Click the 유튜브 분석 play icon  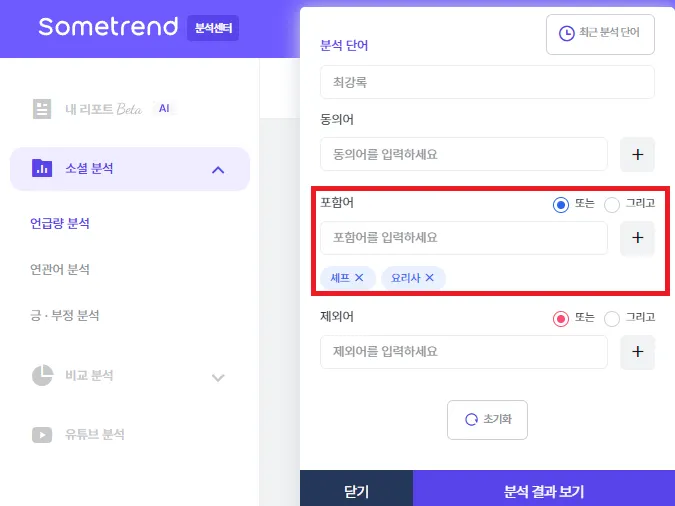42,435
